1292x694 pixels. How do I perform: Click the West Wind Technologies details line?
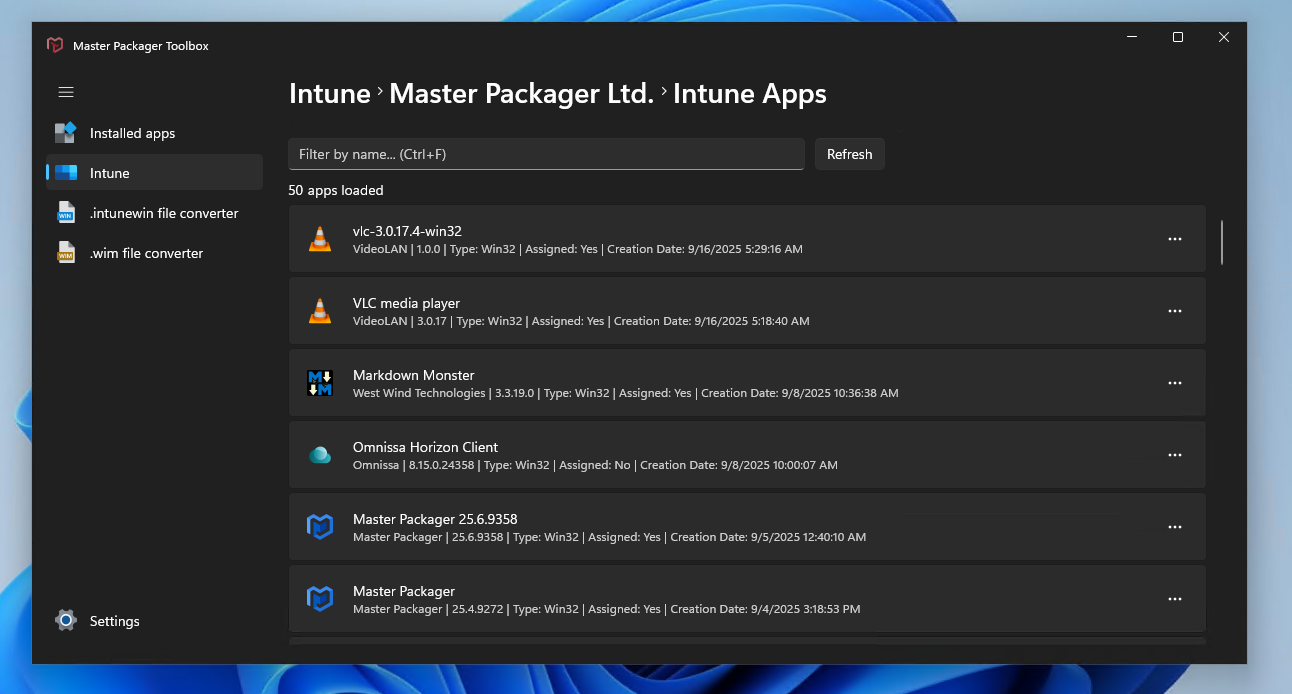626,393
